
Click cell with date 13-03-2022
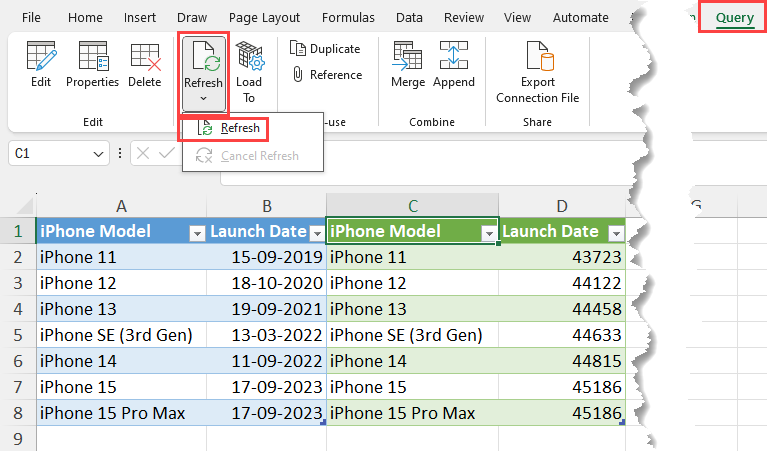click(267, 335)
